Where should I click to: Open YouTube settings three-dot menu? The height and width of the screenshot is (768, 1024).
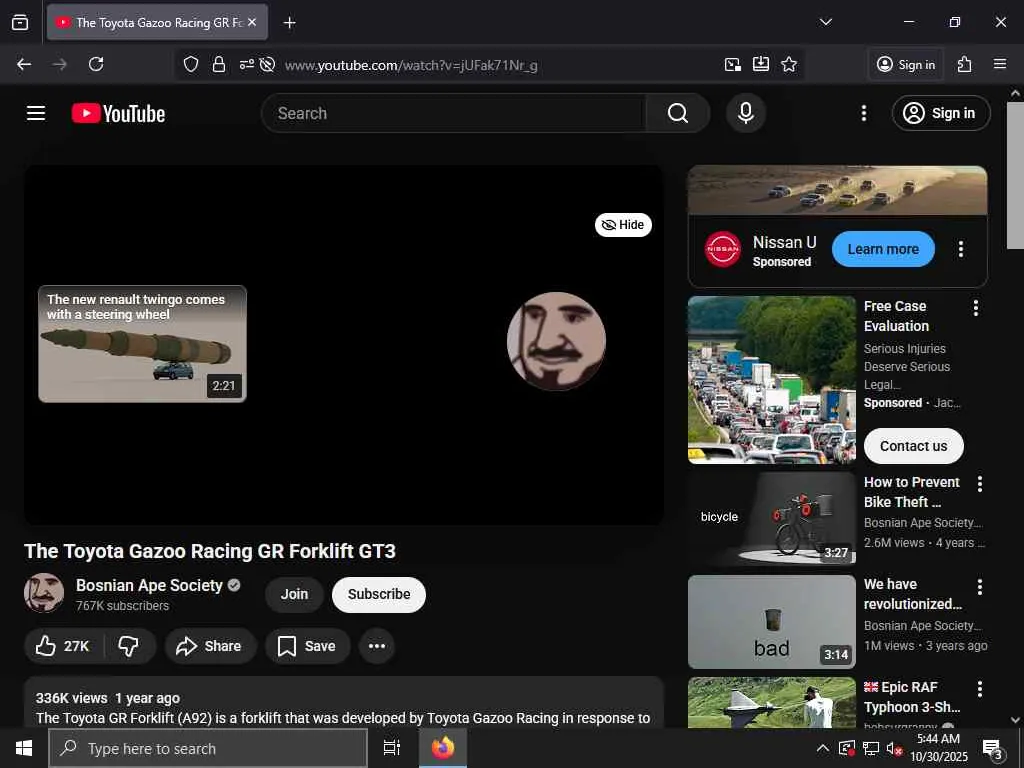[x=863, y=113]
